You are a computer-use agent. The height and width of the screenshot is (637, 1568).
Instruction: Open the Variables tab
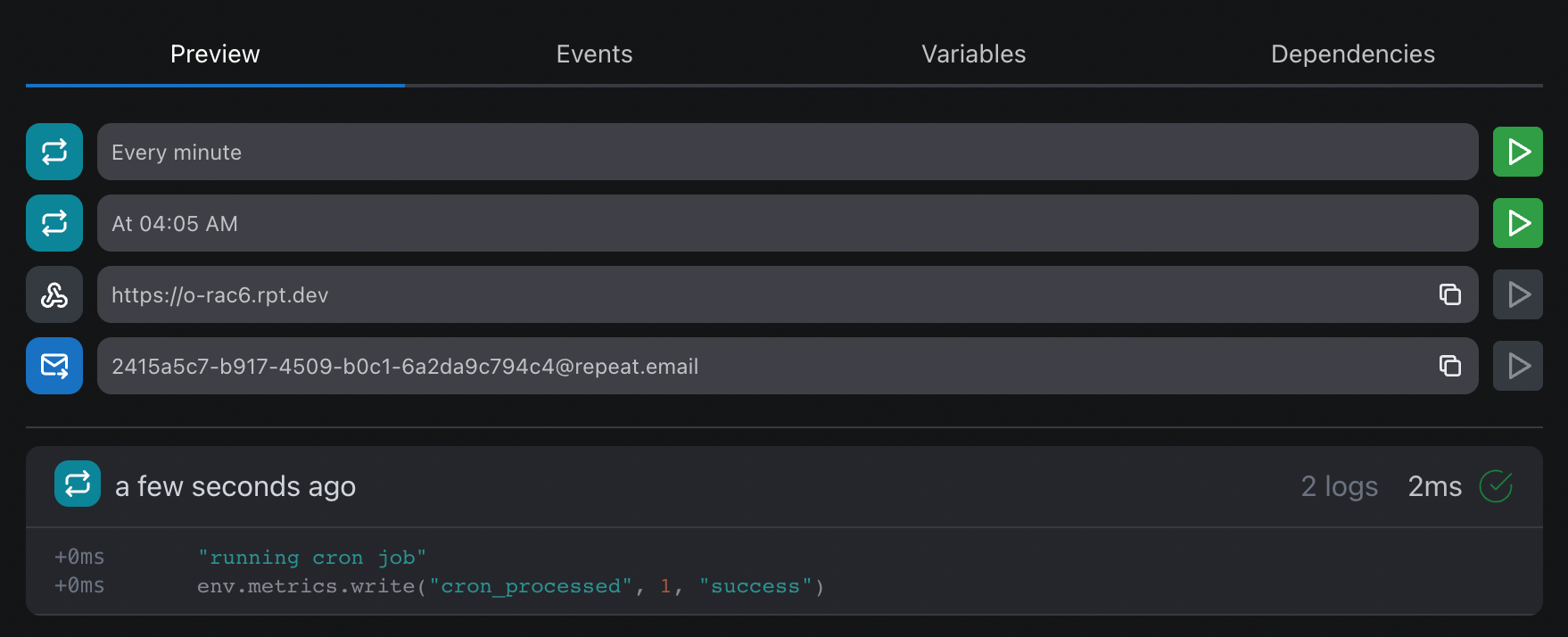(x=973, y=54)
